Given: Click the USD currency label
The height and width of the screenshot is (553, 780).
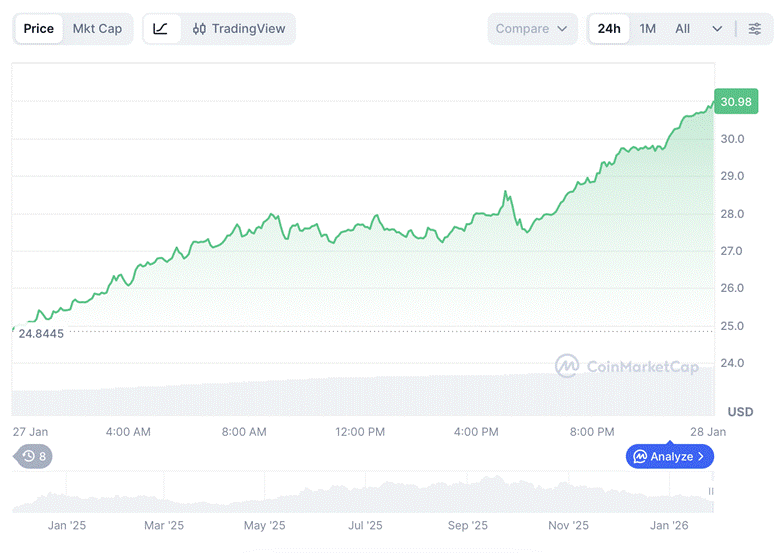Looking at the screenshot, I should coord(740,412).
